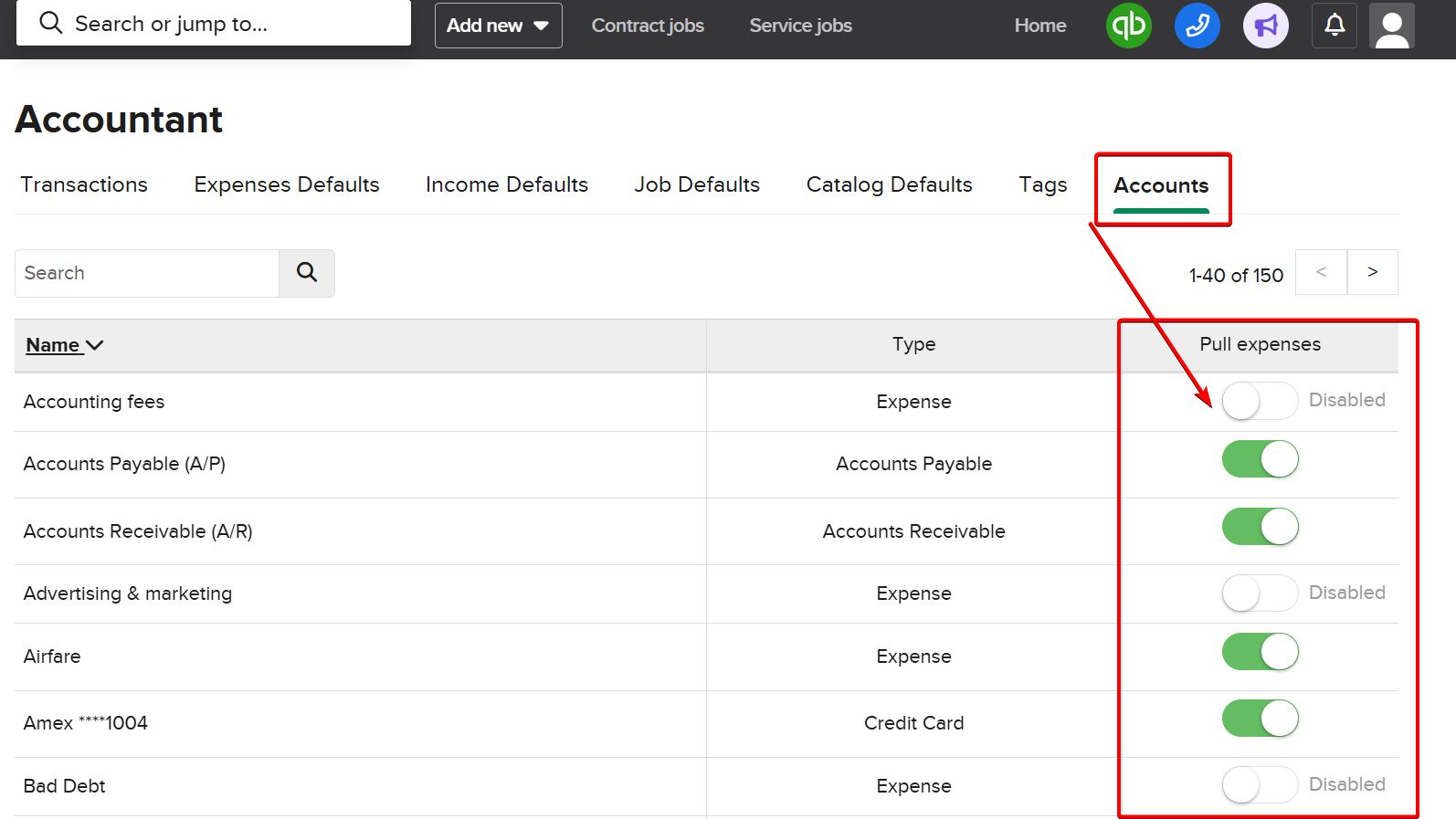This screenshot has width=1456, height=819.
Task: Open the user profile avatar
Action: click(1391, 26)
